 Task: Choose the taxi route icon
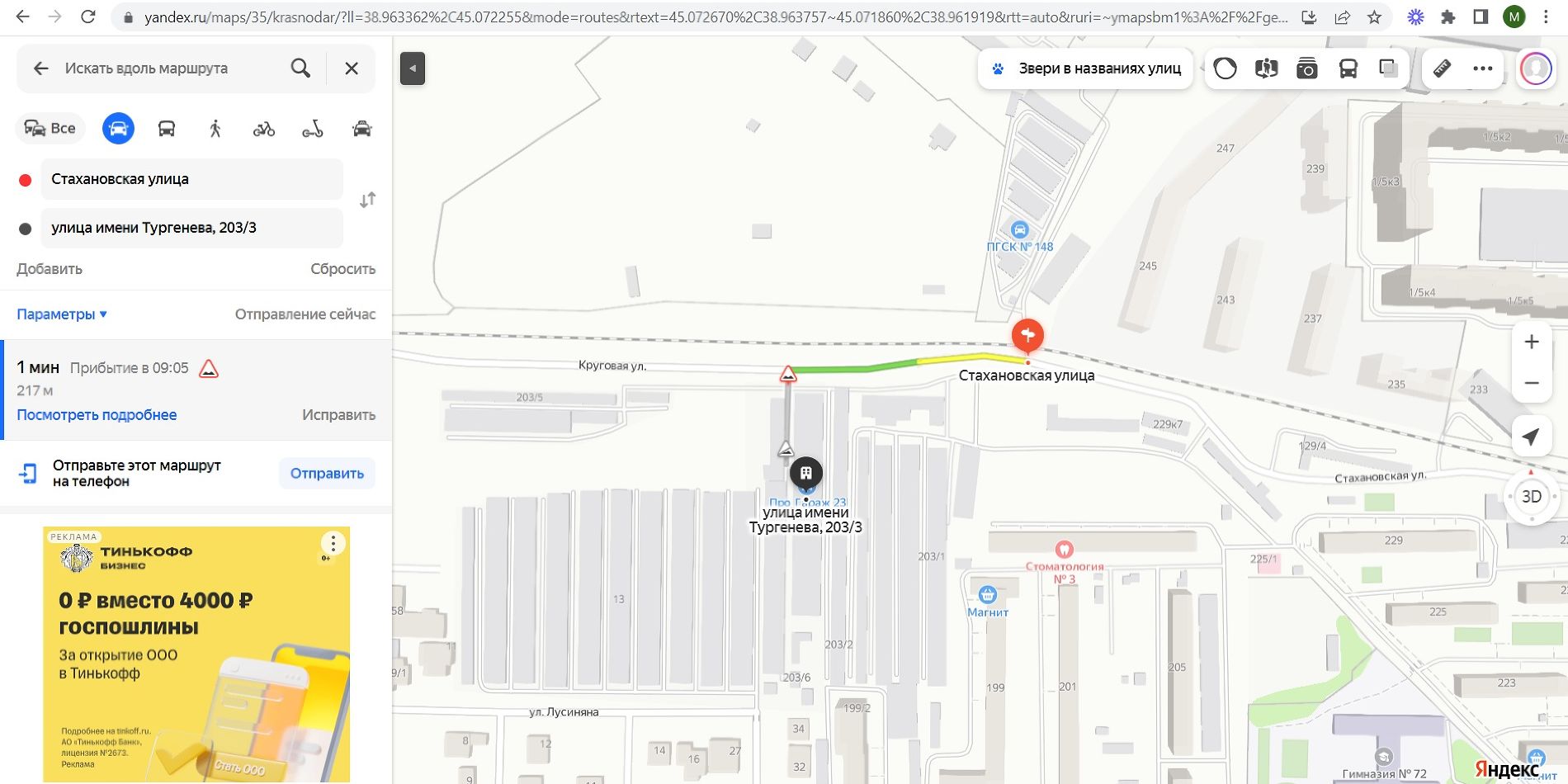pyautogui.click(x=361, y=129)
